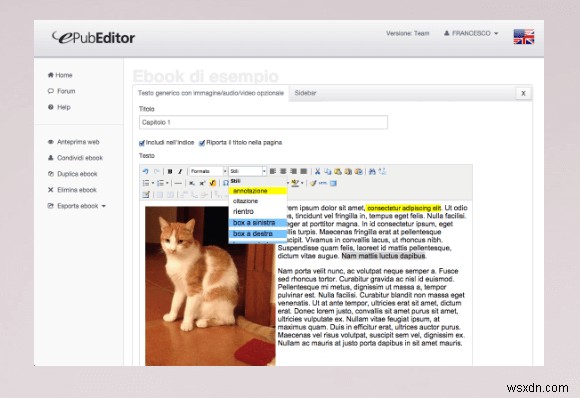Focus the Titolo field with Capitolo 1
The width and height of the screenshot is (580, 398).
[263, 122]
